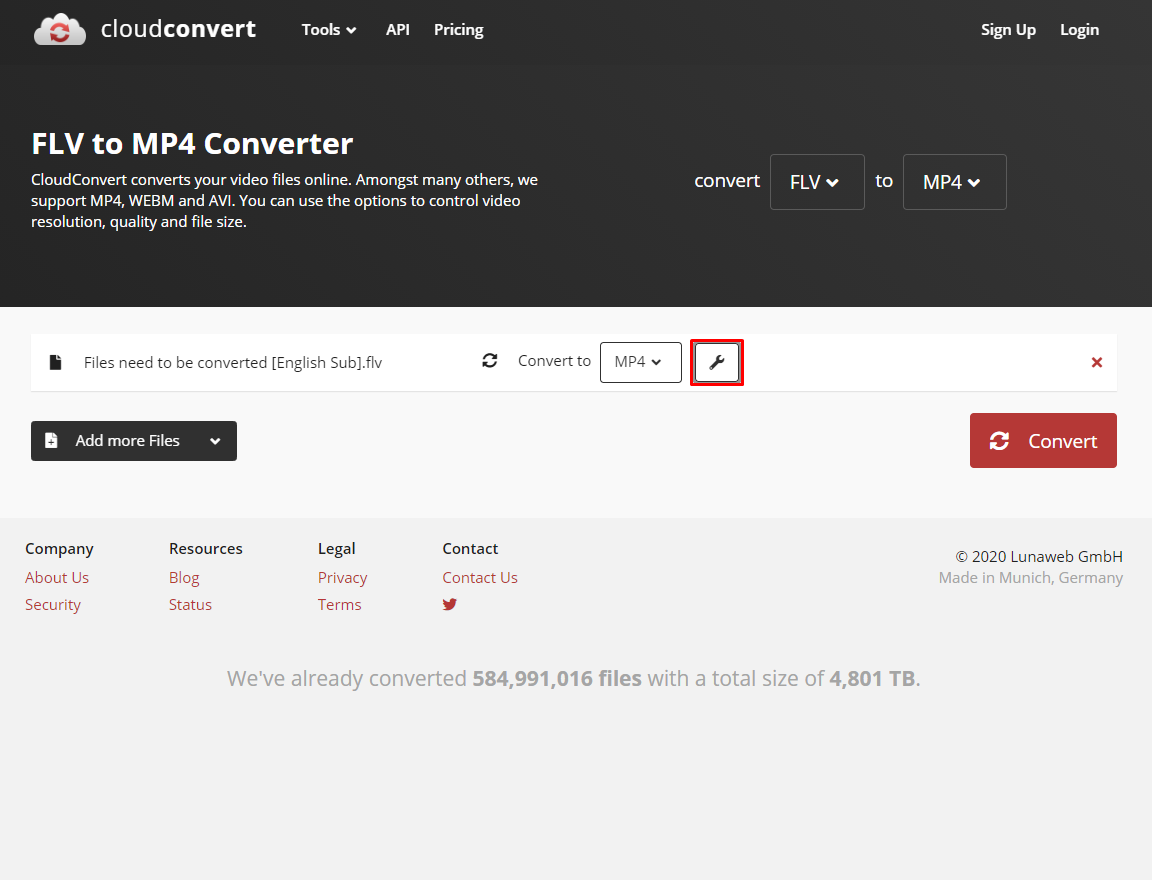The image size is (1152, 880).
Task: Click the 'Made in Munich, Germany' text
Action: point(1031,578)
